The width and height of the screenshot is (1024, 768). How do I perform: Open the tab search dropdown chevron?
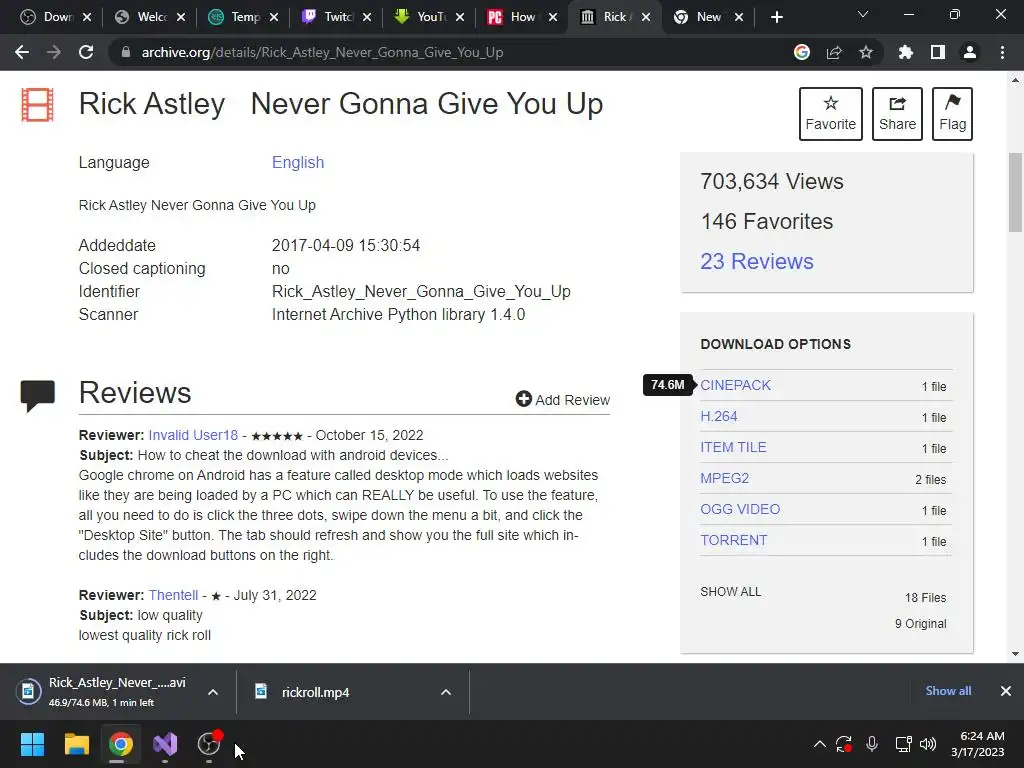[863, 14]
